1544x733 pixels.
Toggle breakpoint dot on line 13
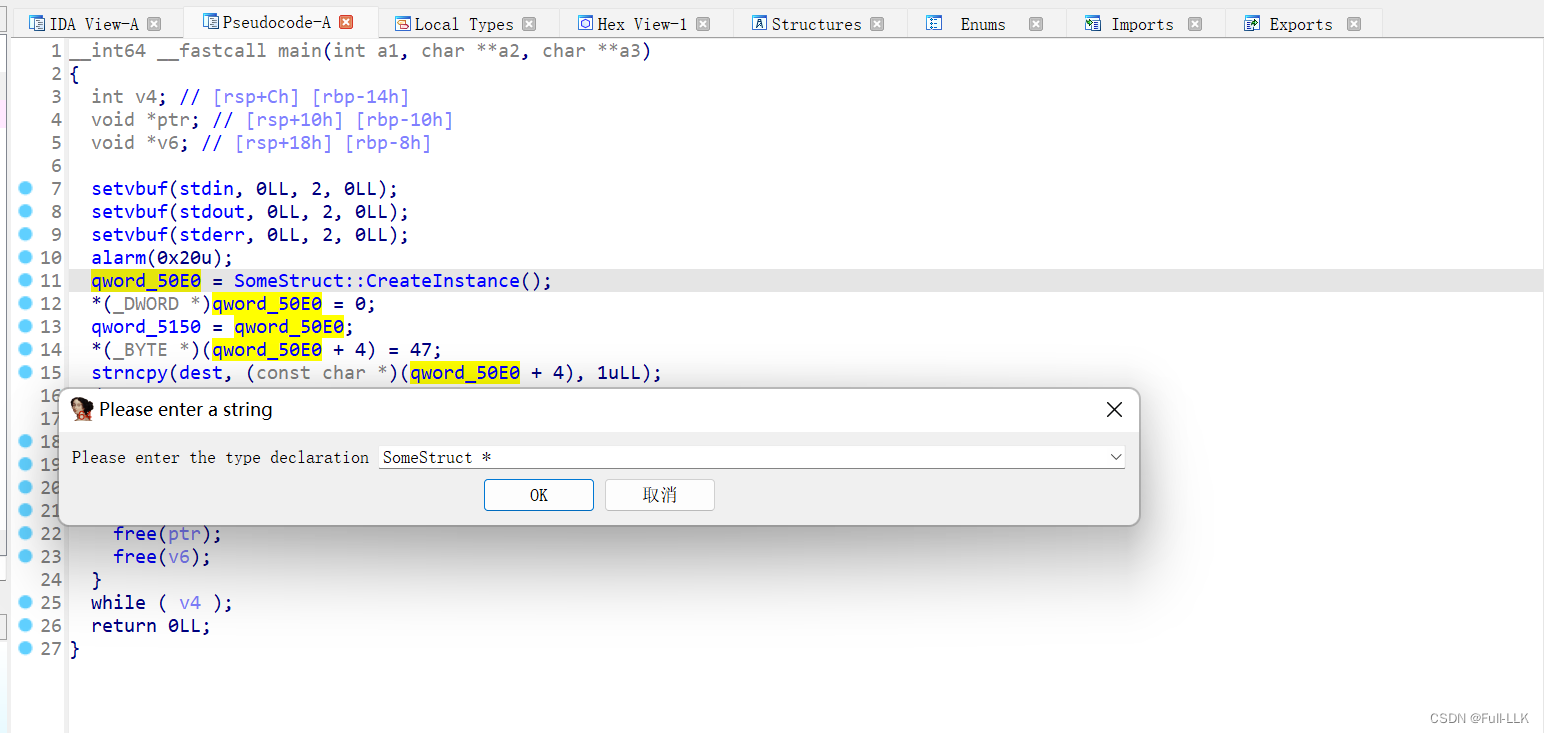26,326
